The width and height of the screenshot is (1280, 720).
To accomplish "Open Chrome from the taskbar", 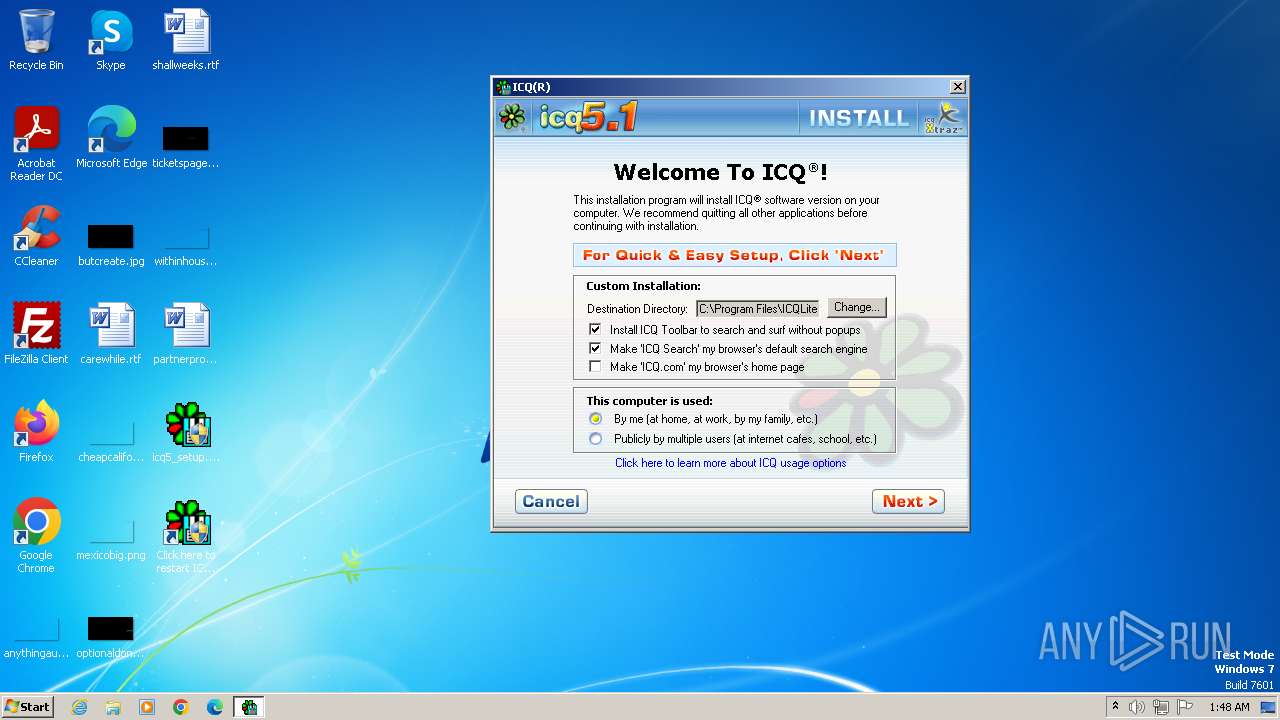I will pyautogui.click(x=181, y=707).
